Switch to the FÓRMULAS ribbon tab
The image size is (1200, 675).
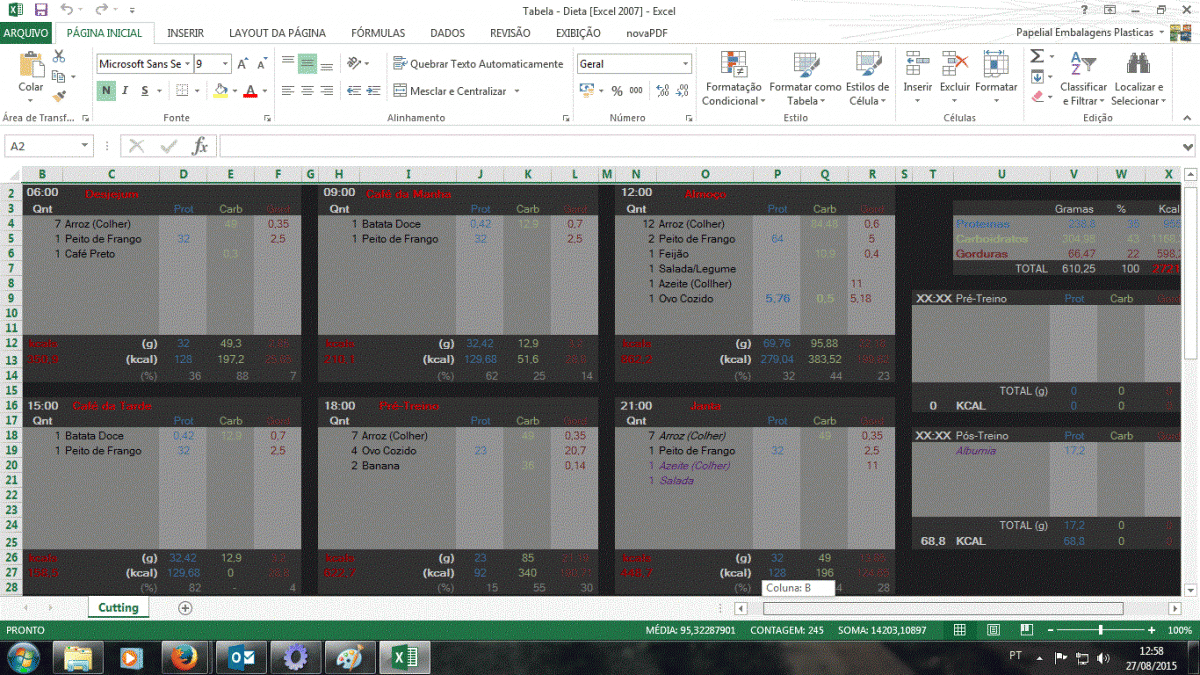coord(378,33)
